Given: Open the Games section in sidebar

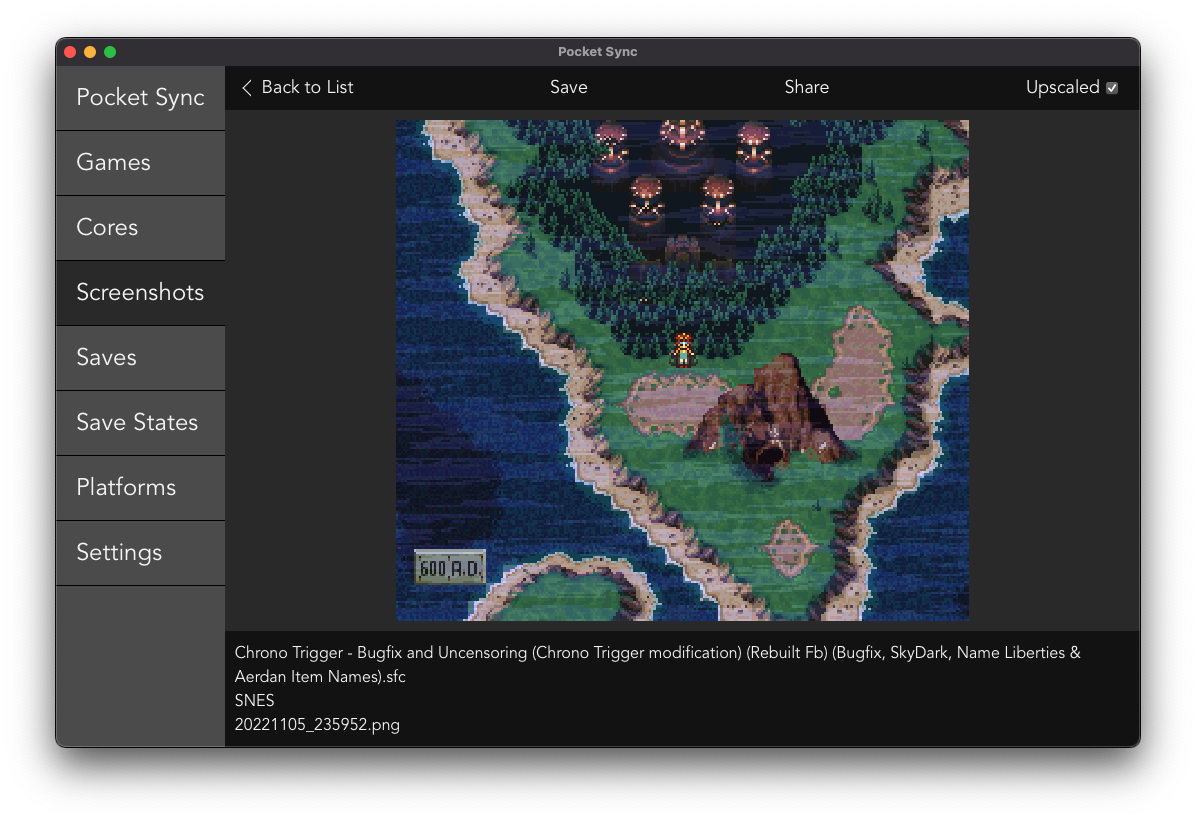Looking at the screenshot, I should pyautogui.click(x=140, y=163).
